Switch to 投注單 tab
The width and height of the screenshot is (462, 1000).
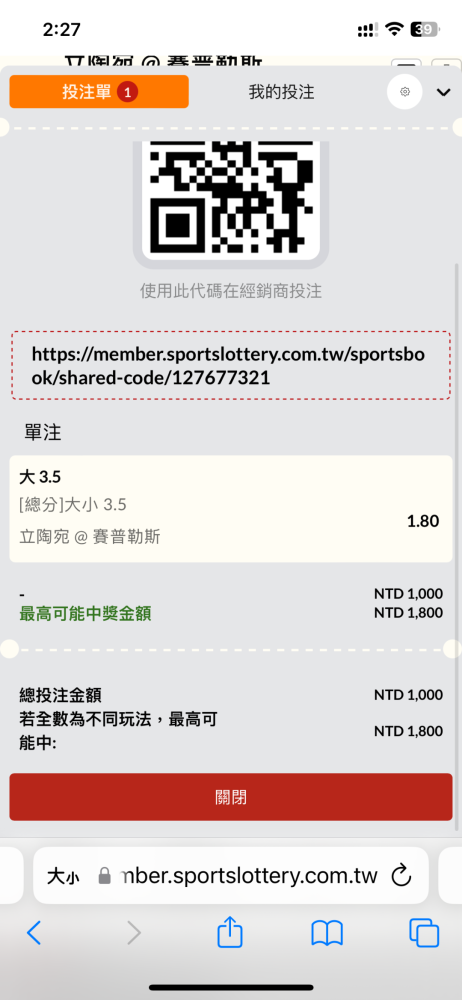tap(99, 92)
